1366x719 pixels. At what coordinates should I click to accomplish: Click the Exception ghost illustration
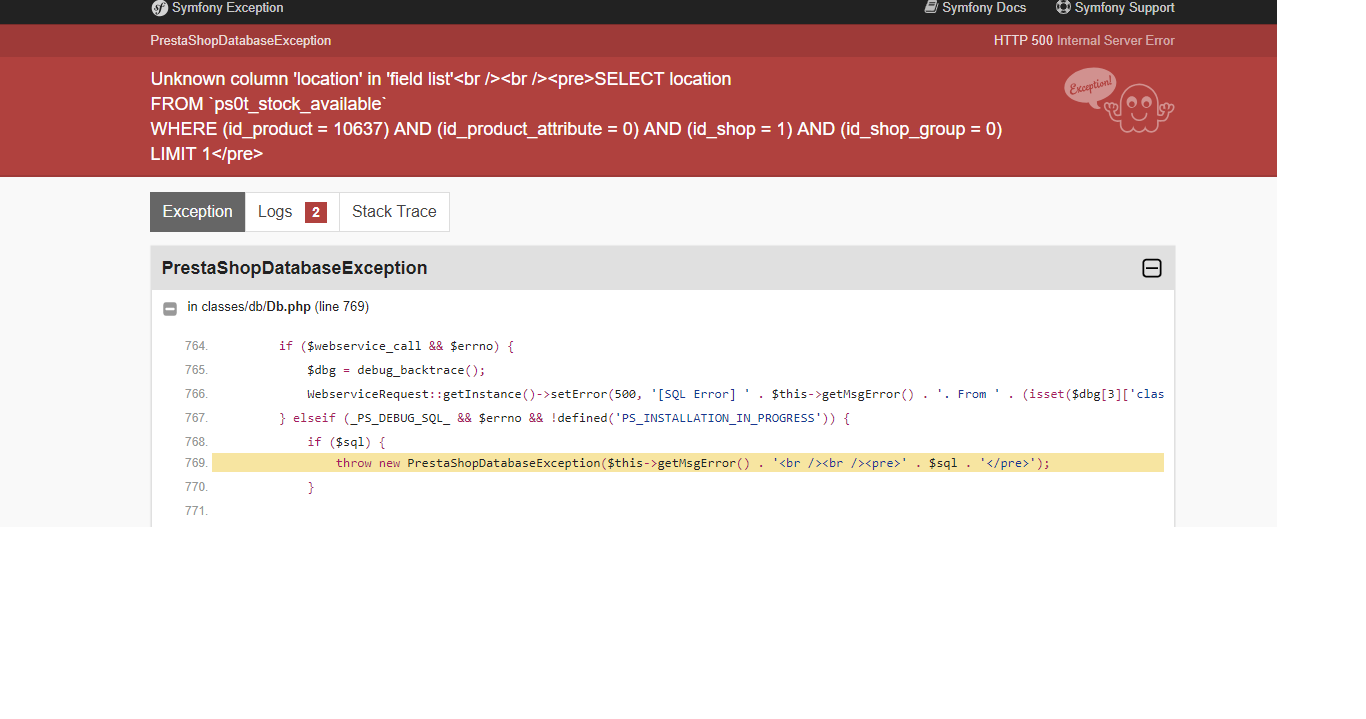coord(1119,100)
